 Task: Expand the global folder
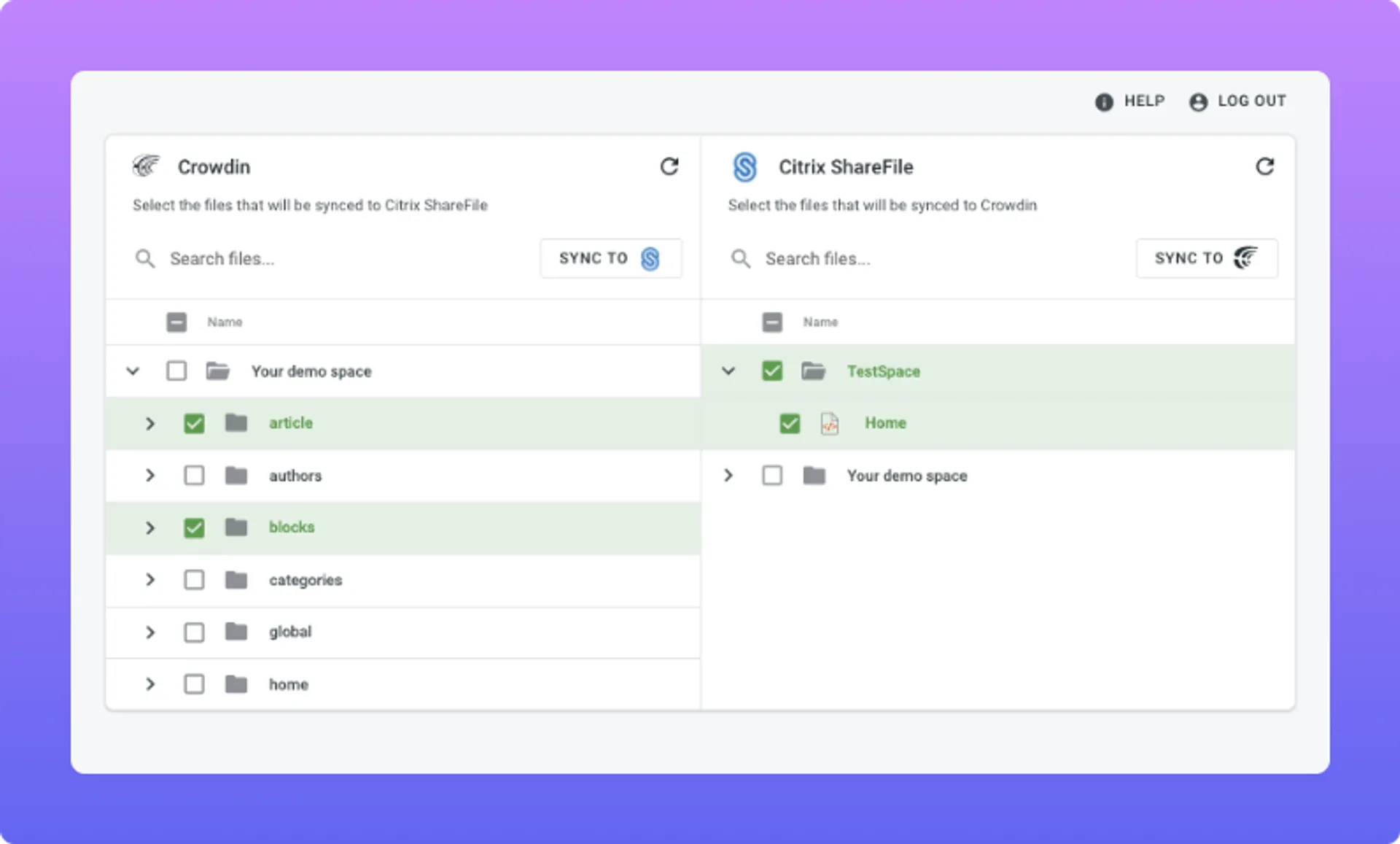click(x=150, y=632)
